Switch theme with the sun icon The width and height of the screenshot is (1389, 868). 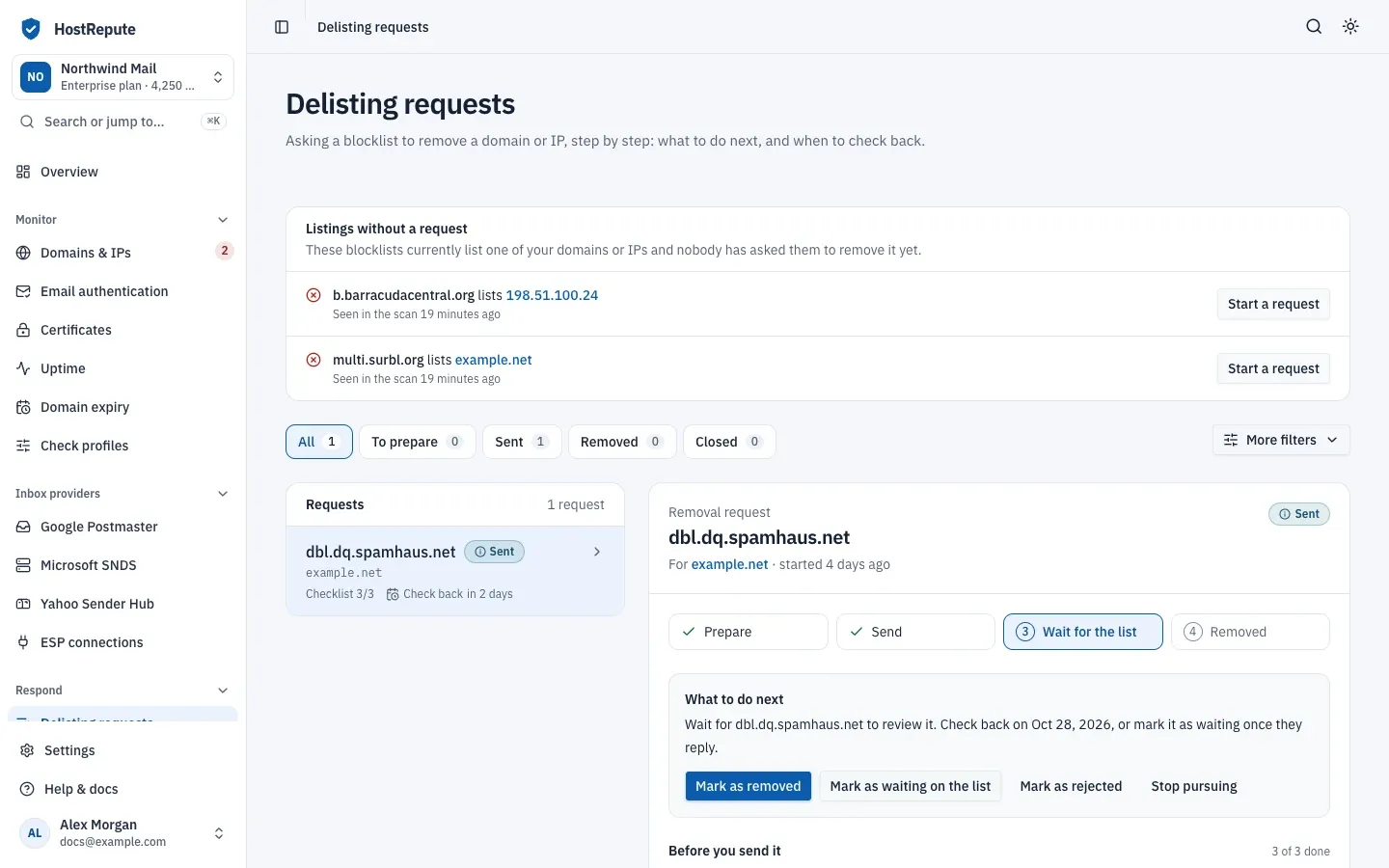click(1350, 27)
